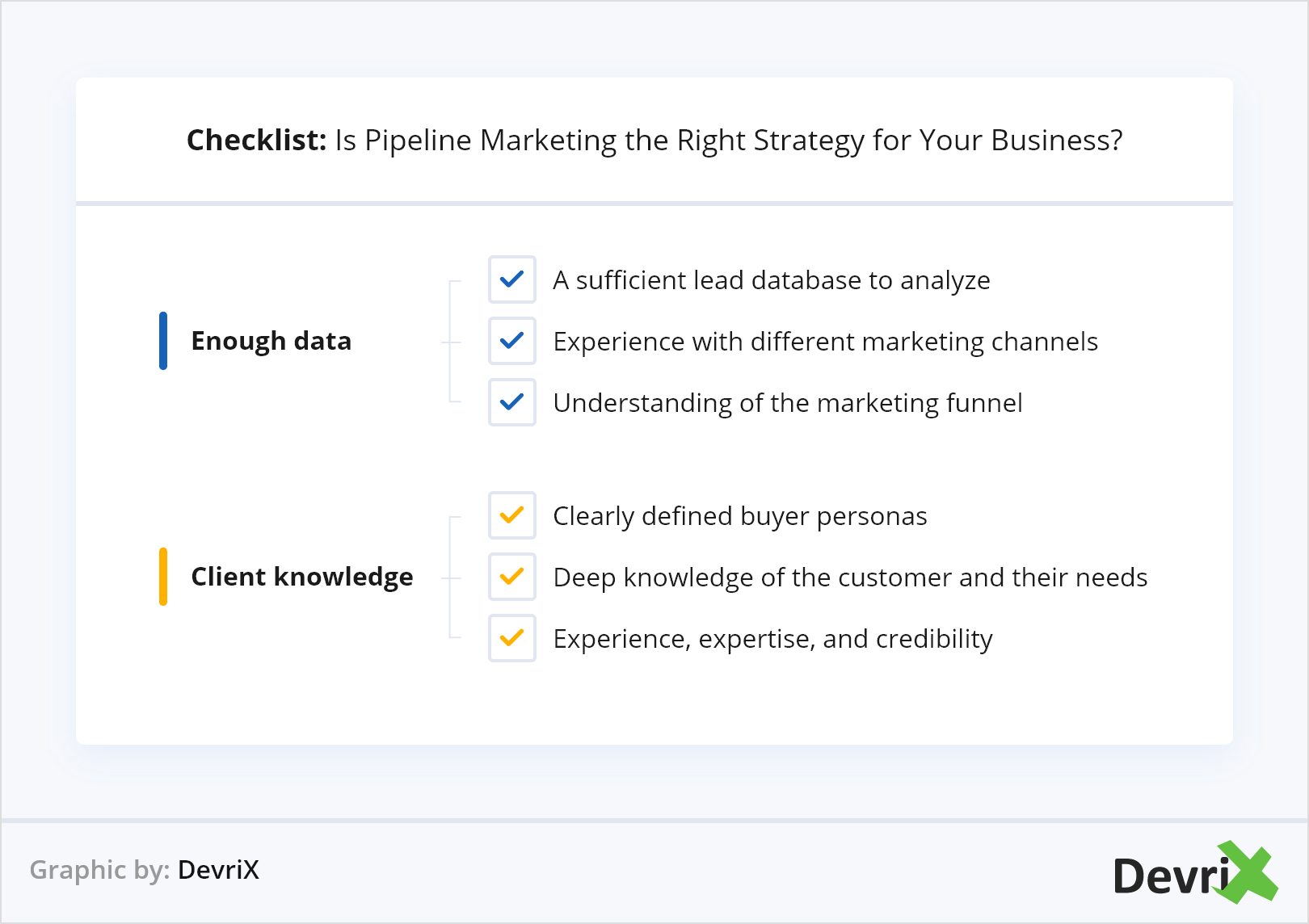1309x924 pixels.
Task: Toggle the buyer personas checkbox
Action: click(x=512, y=515)
